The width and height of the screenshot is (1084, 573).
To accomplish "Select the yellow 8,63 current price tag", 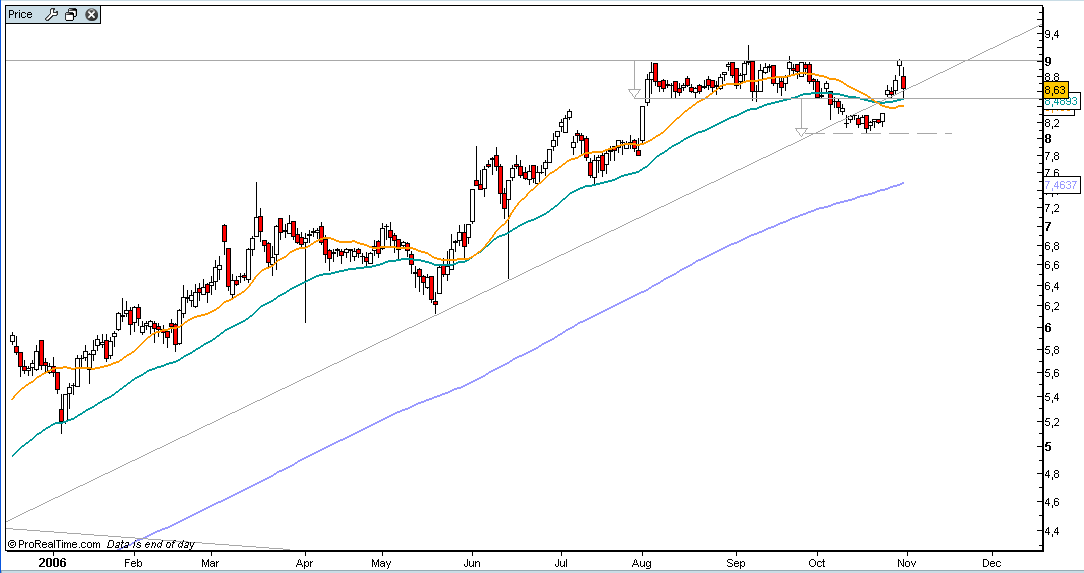I will 1056,90.
